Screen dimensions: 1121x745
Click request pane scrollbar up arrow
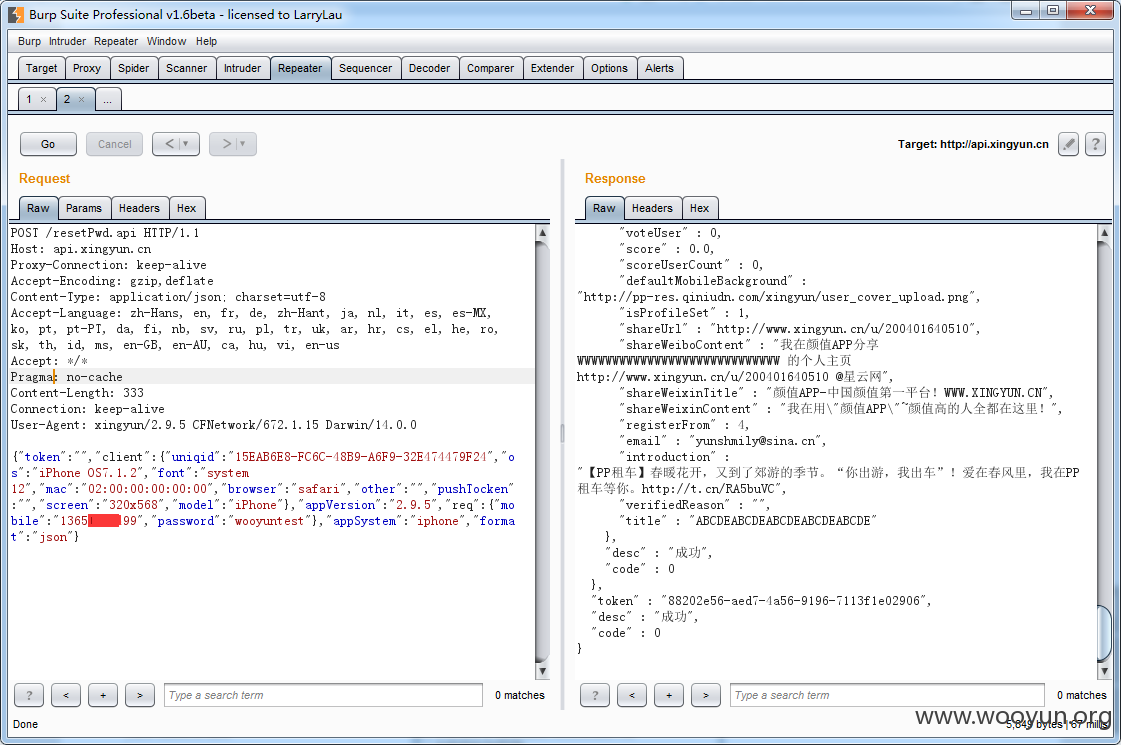click(x=543, y=232)
